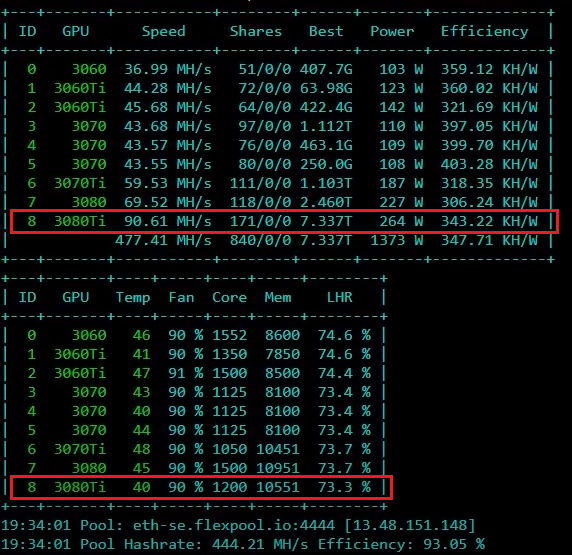Image resolution: width=572 pixels, height=555 pixels.
Task: Select pool hashrate 444.21 MH/s
Action: pos(260,544)
